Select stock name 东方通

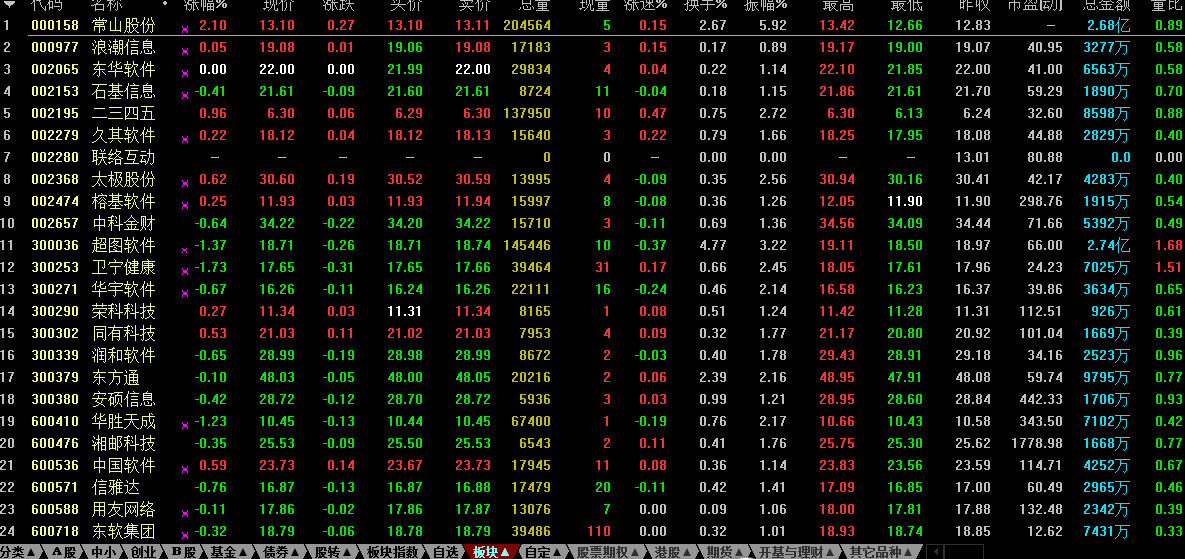116,376
